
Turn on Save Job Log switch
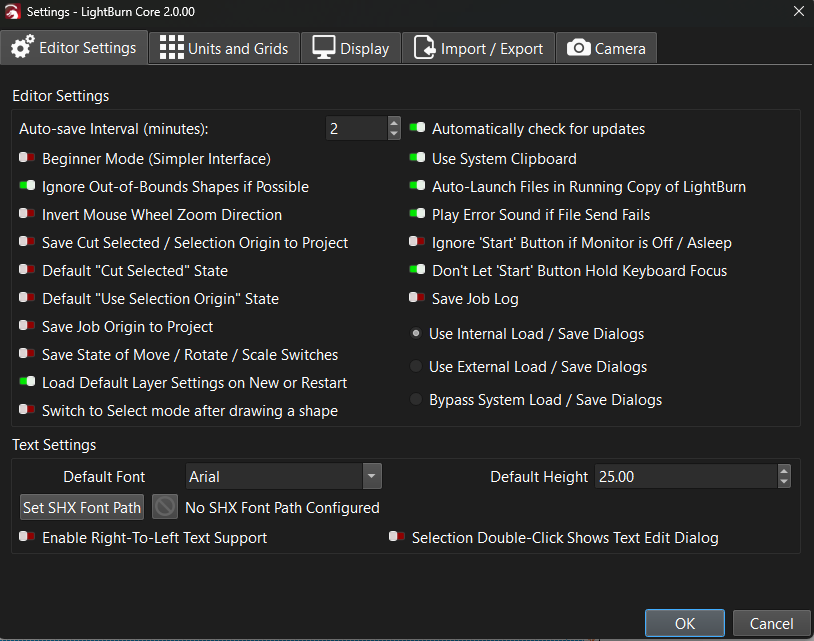[417, 298]
